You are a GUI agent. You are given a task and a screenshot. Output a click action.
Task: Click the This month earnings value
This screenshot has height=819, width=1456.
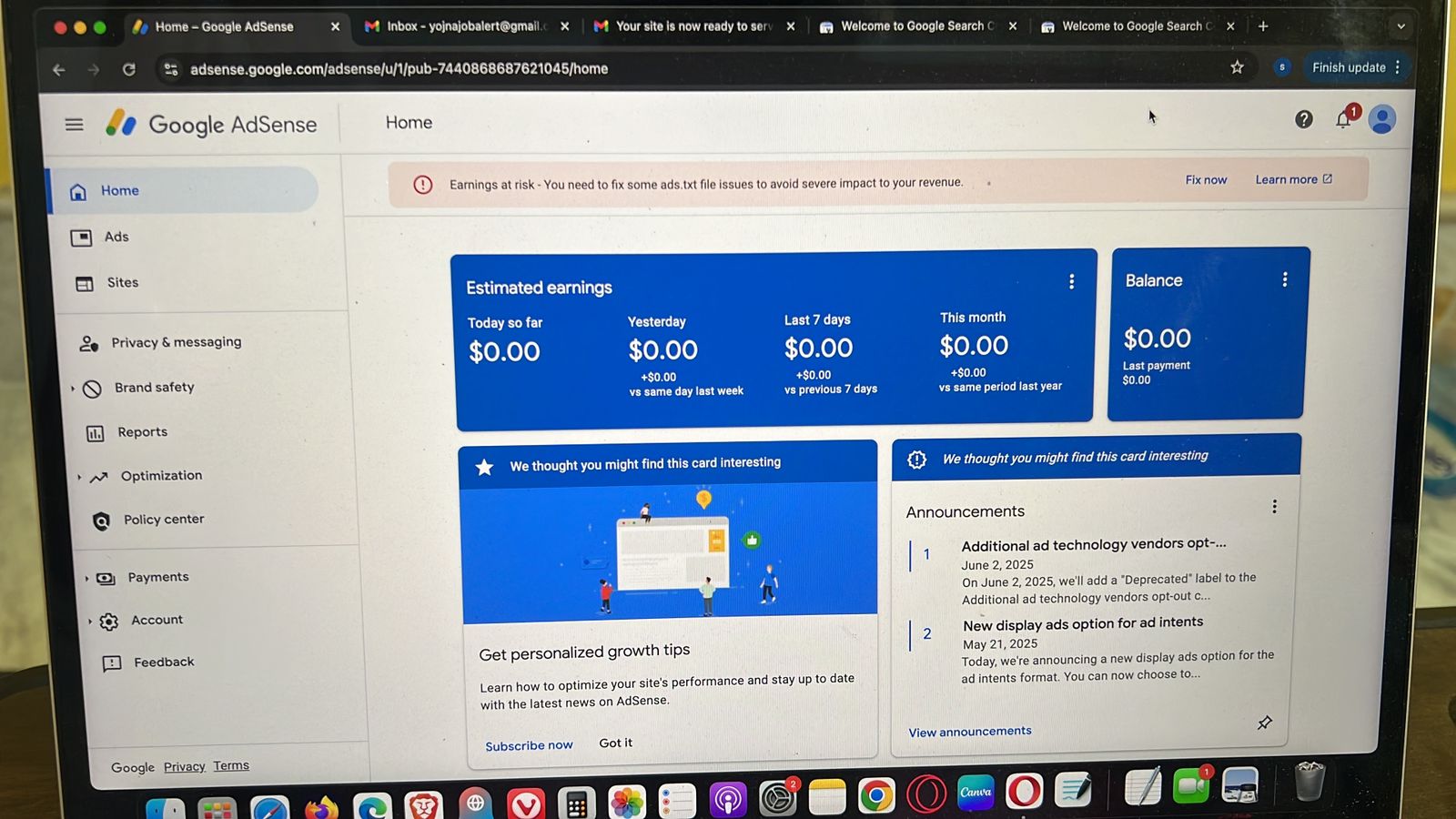[x=974, y=346]
